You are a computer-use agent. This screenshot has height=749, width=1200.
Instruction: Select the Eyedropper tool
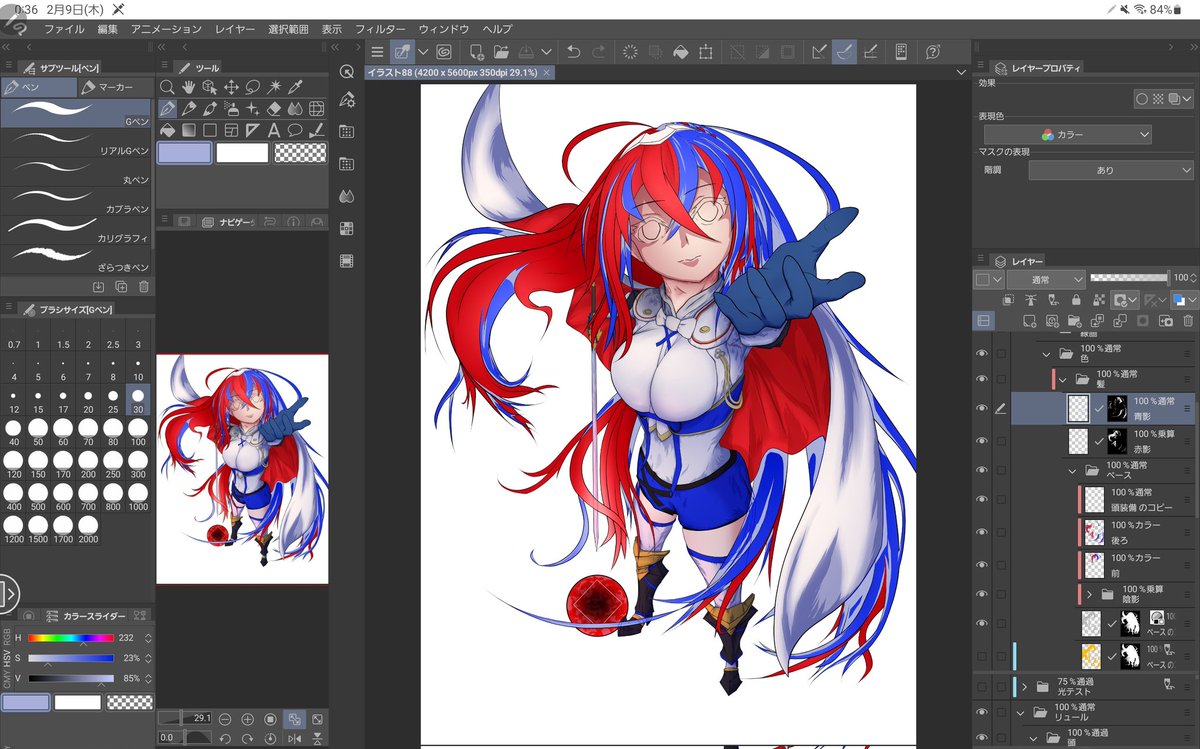(x=296, y=88)
